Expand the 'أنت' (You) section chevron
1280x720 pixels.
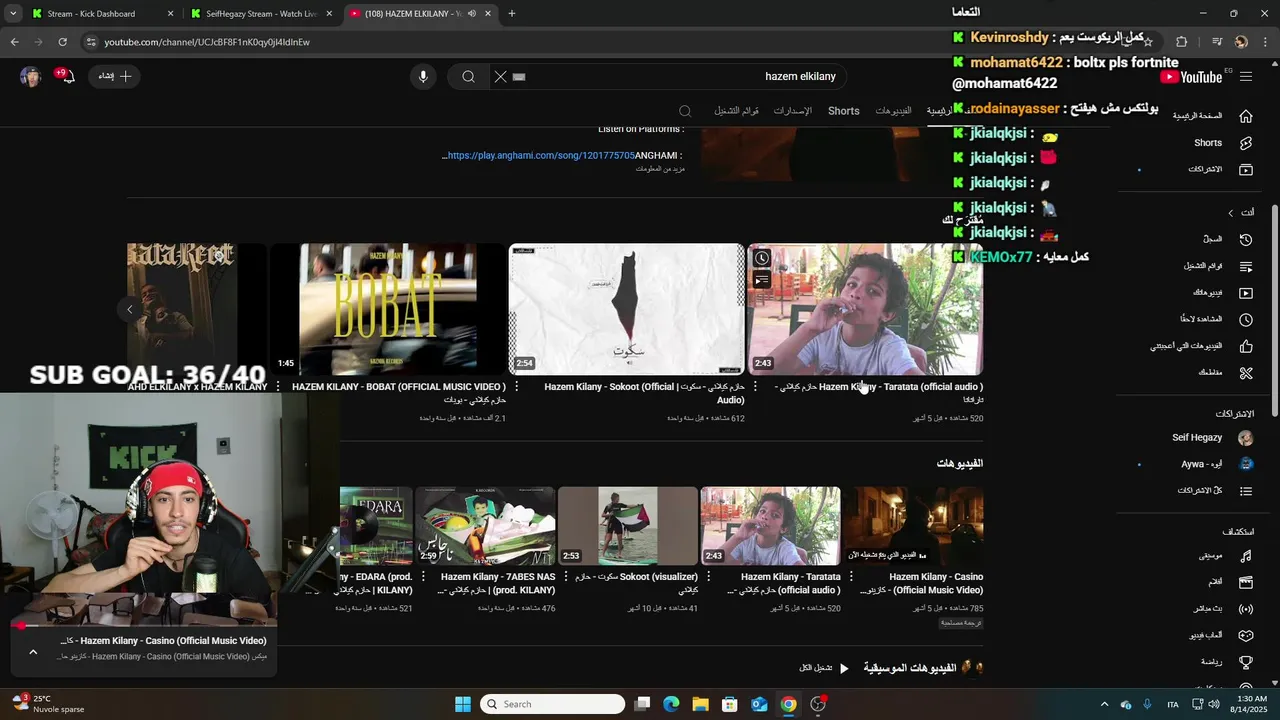click(1231, 213)
